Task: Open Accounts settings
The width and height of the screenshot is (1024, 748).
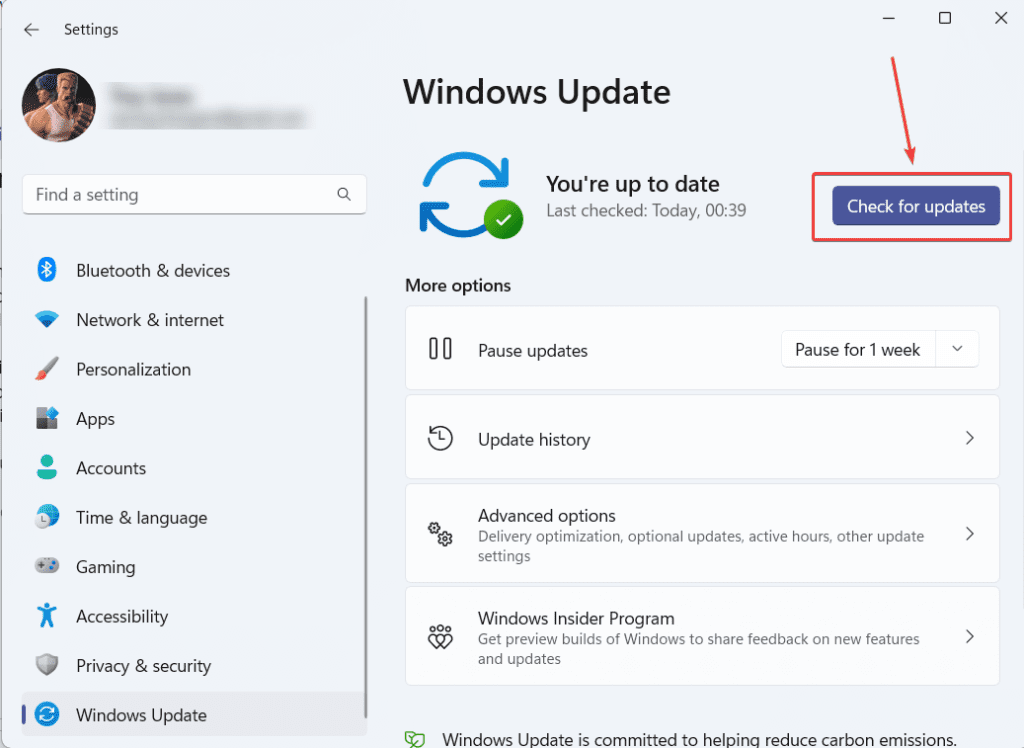Action: 111,468
